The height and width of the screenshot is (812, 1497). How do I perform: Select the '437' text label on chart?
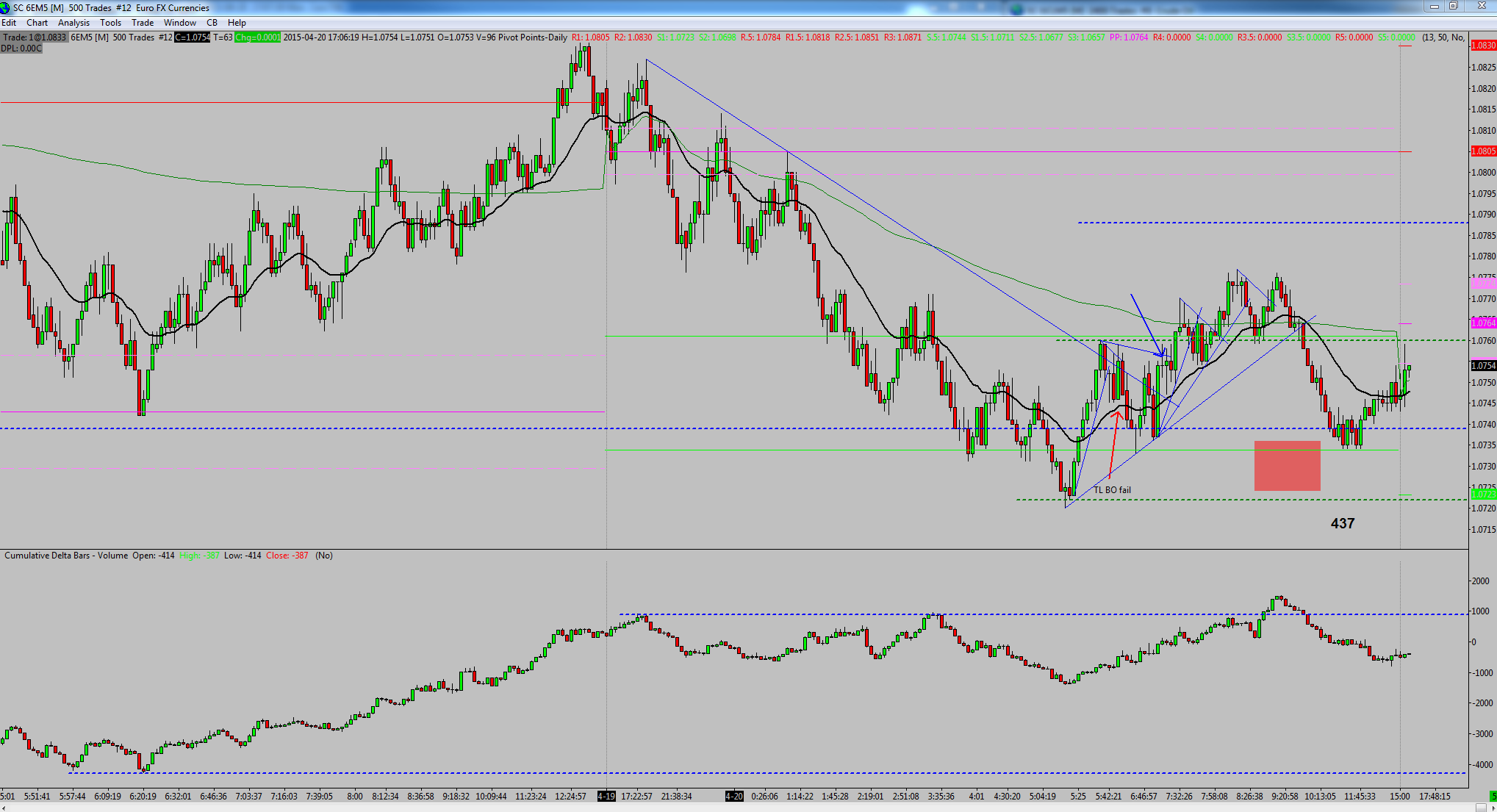(x=1343, y=523)
